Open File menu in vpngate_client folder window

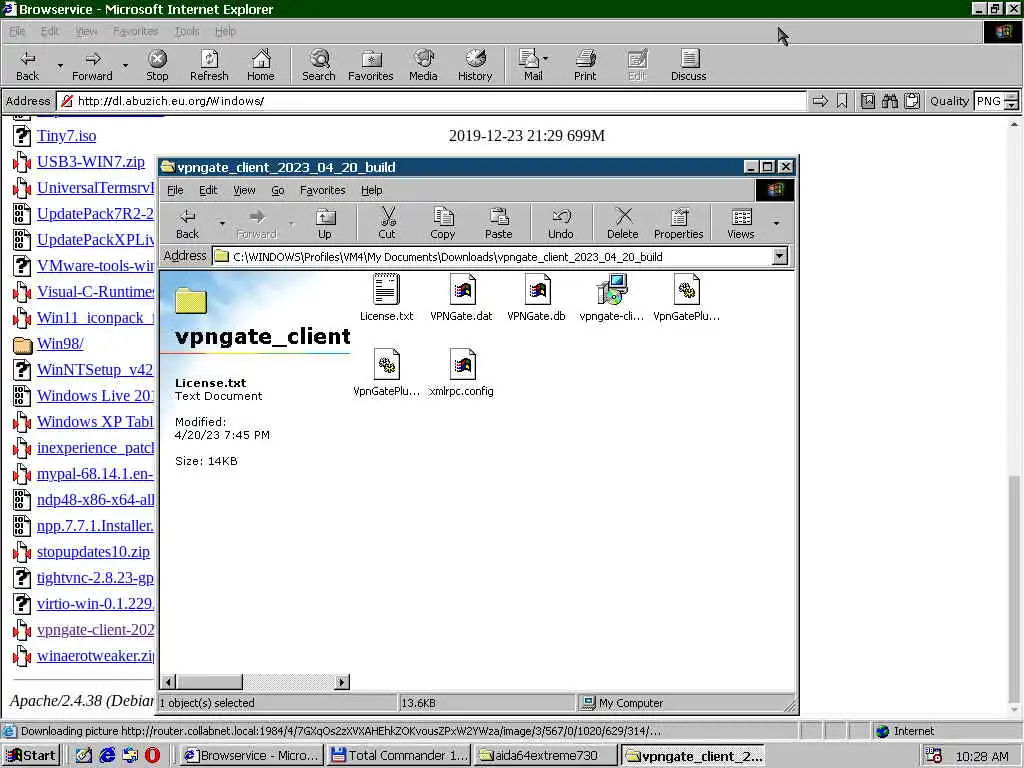pyautogui.click(x=175, y=190)
